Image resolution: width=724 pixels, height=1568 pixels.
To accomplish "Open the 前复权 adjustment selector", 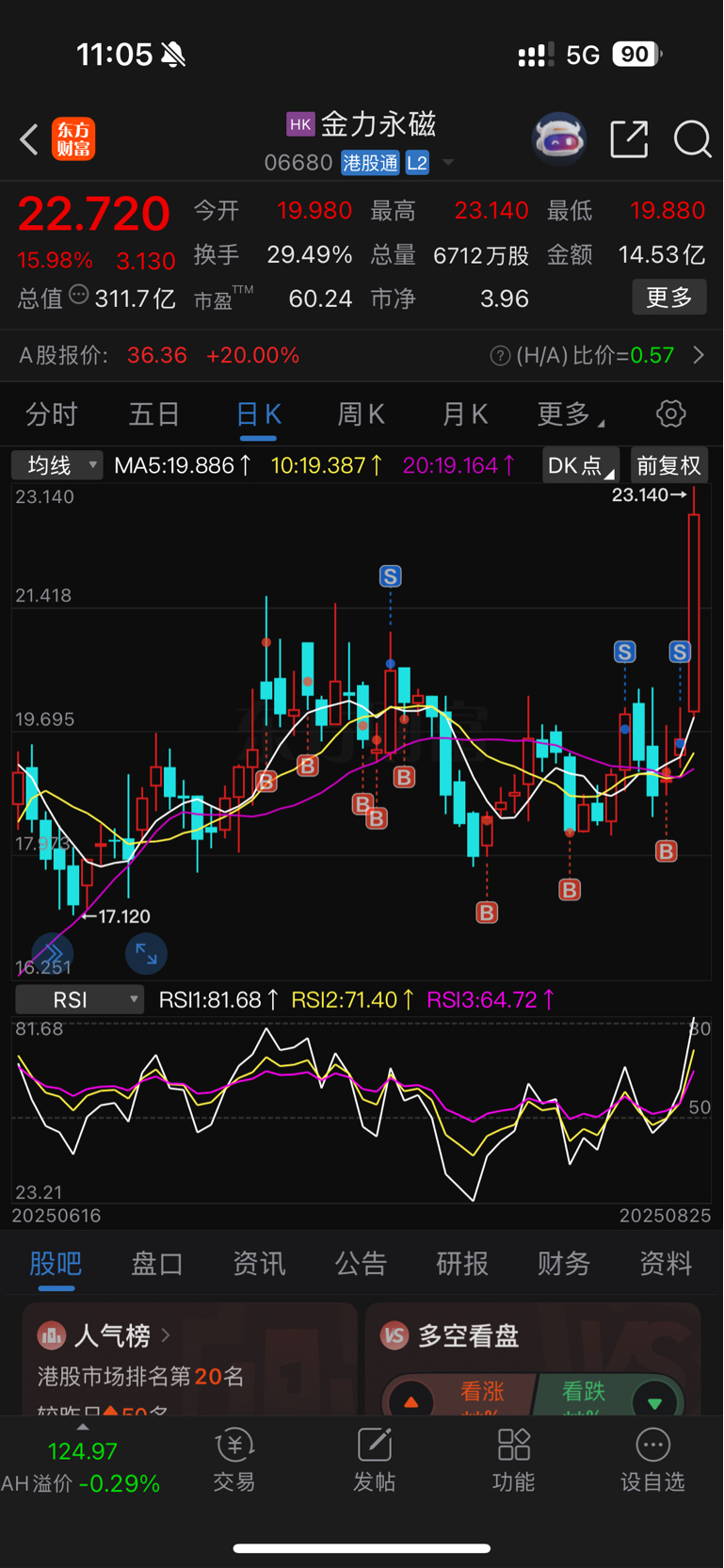I will (668, 465).
